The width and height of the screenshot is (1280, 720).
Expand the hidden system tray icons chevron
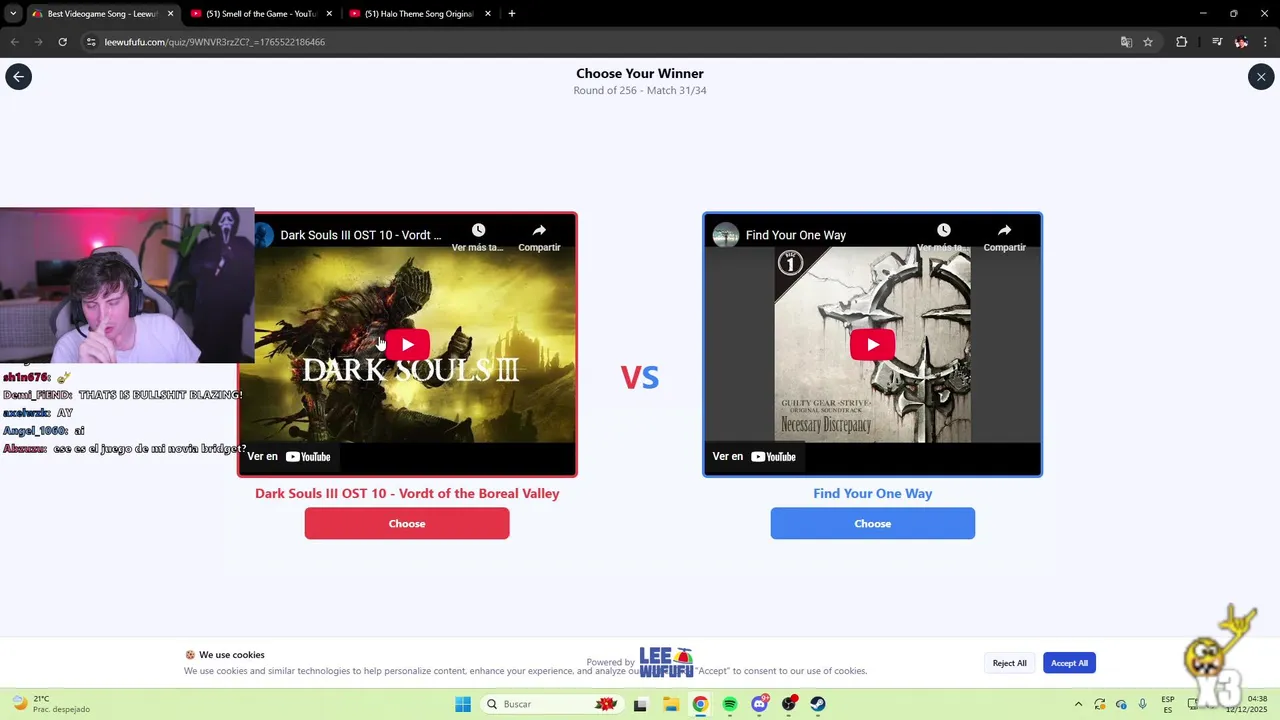[1078, 704]
